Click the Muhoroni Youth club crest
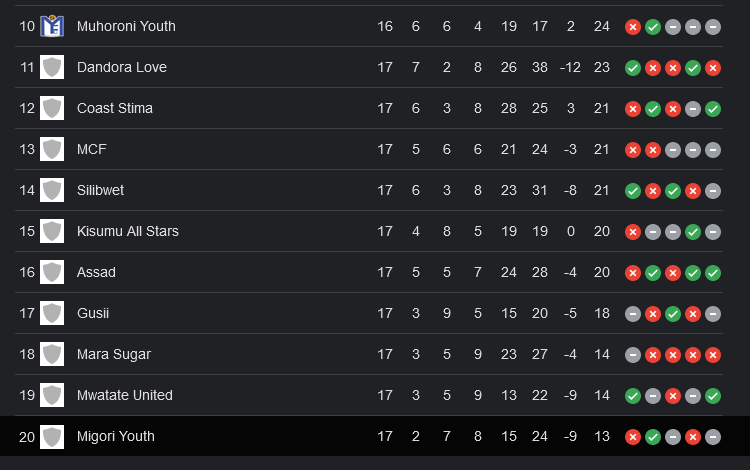 tap(52, 26)
